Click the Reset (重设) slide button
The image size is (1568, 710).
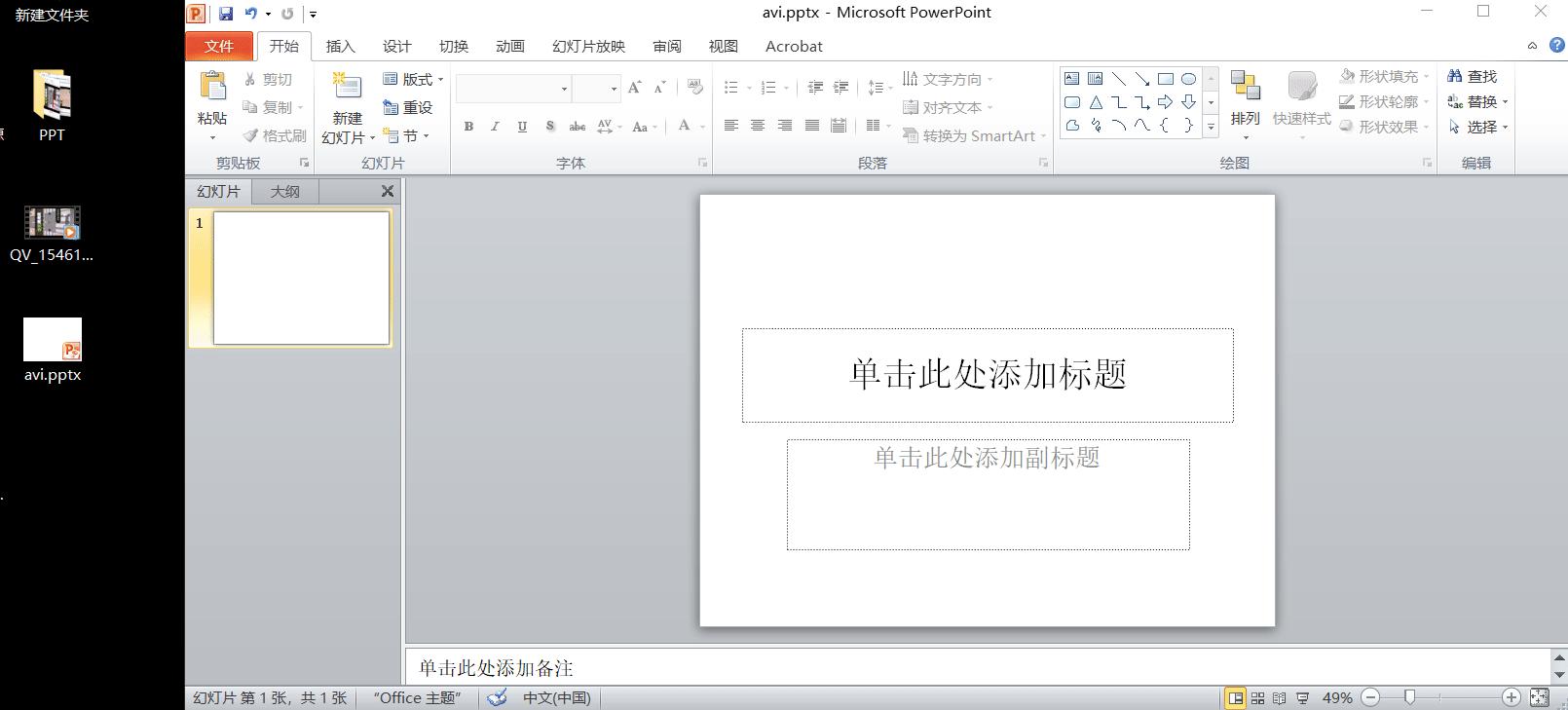(408, 107)
